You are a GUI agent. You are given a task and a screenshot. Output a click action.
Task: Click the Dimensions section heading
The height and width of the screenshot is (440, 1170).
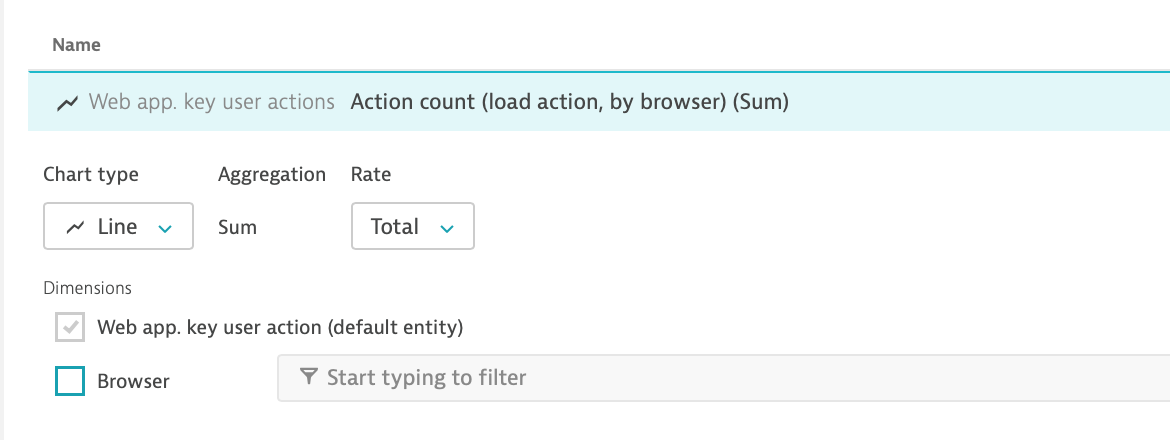[x=88, y=288]
